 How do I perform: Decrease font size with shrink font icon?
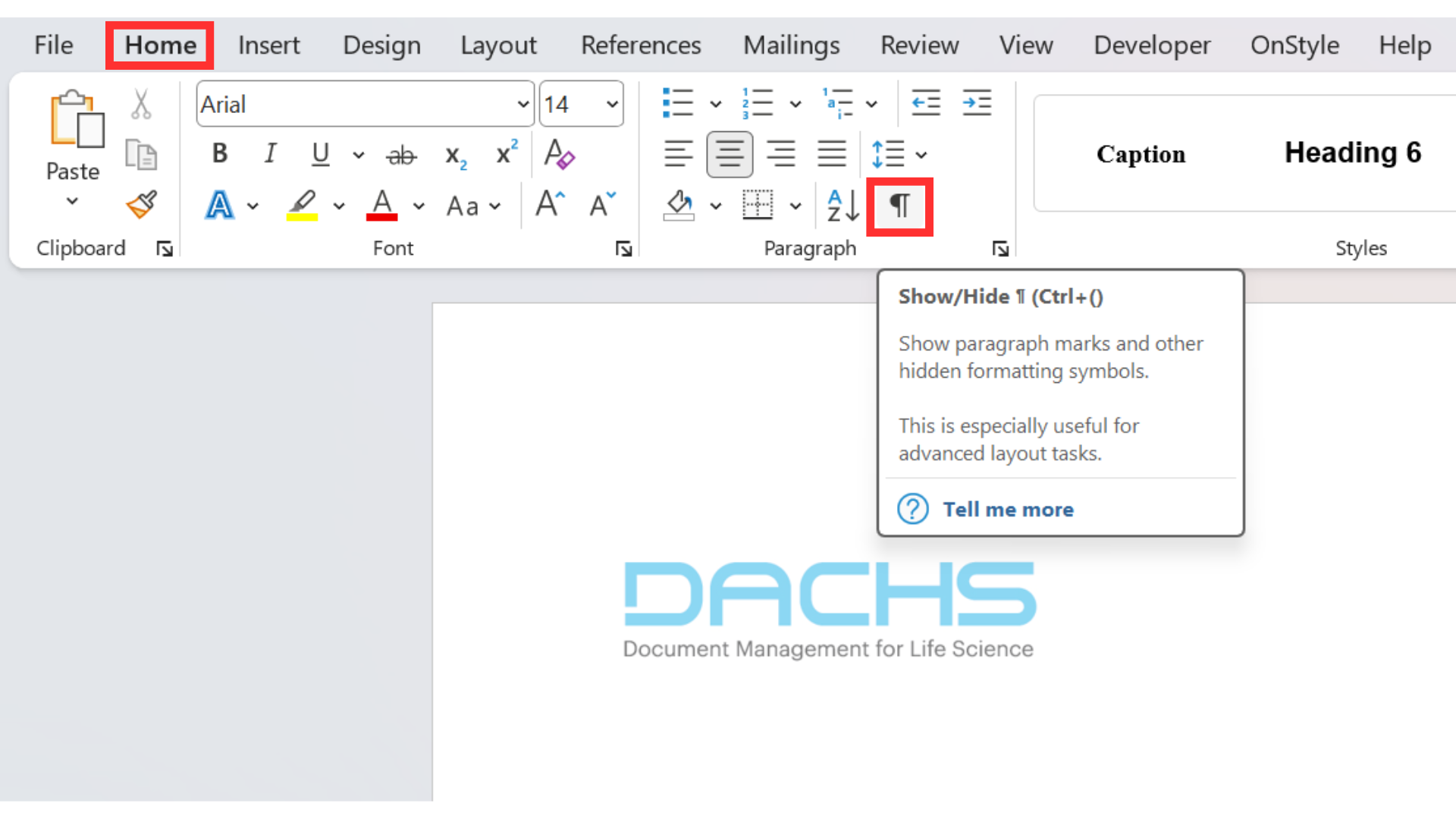coord(602,205)
